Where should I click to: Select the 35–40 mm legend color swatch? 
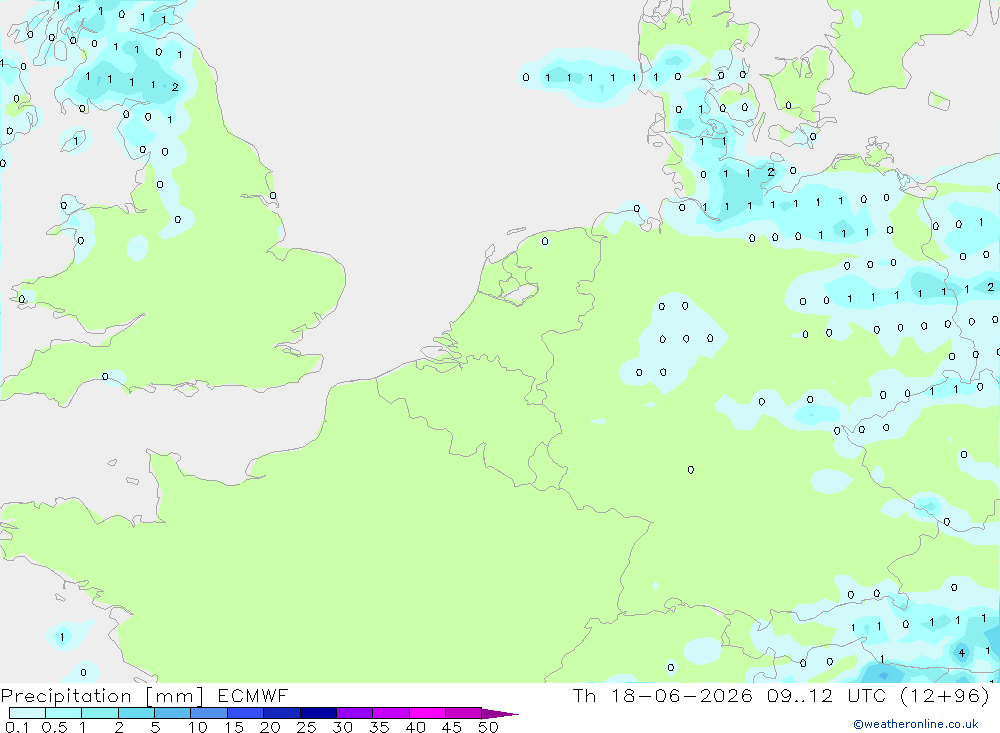pyautogui.click(x=391, y=713)
